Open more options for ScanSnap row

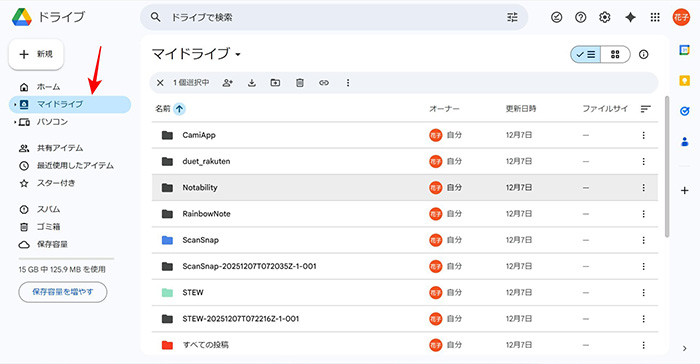click(x=643, y=240)
